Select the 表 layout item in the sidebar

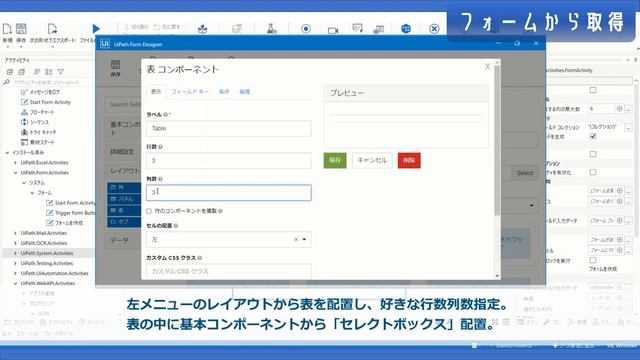point(124,210)
